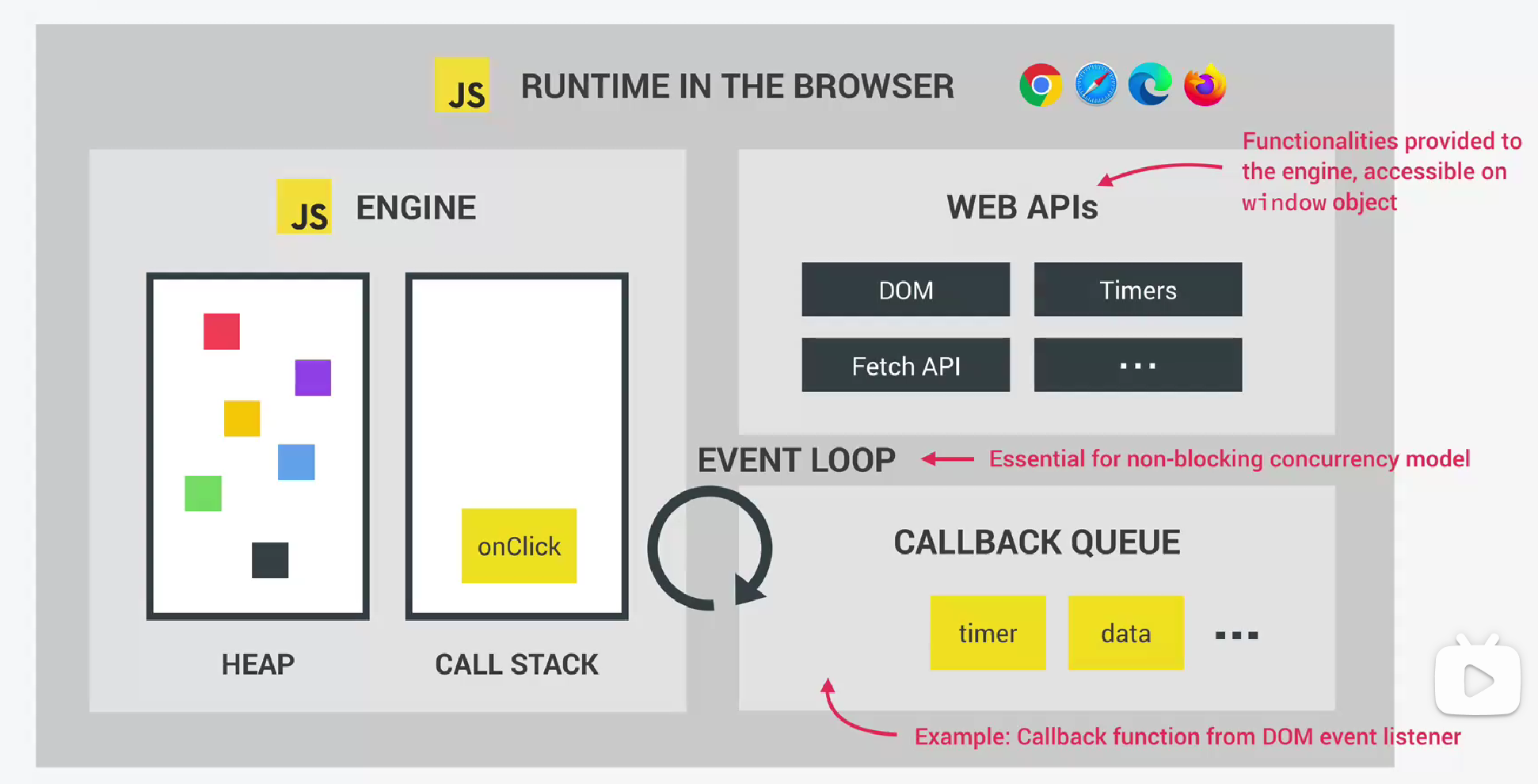Click the Microsoft Edge icon

pos(1150,85)
